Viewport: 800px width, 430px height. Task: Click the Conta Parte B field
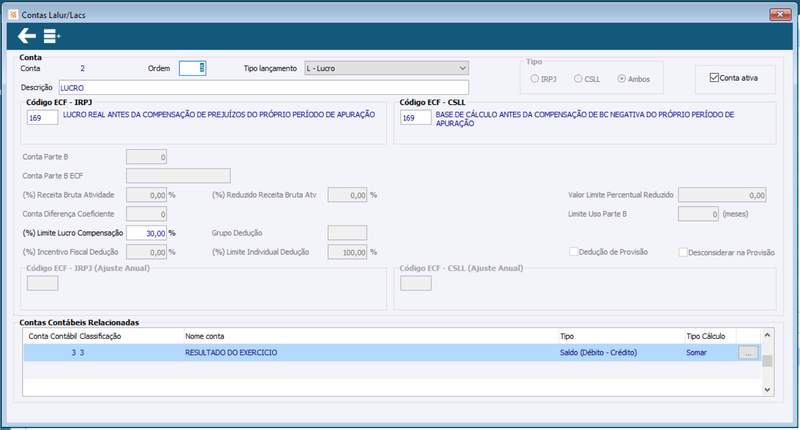(x=146, y=157)
